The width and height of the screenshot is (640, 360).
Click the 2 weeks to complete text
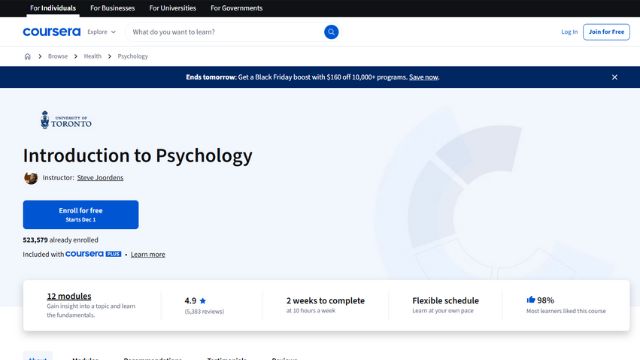click(x=325, y=300)
